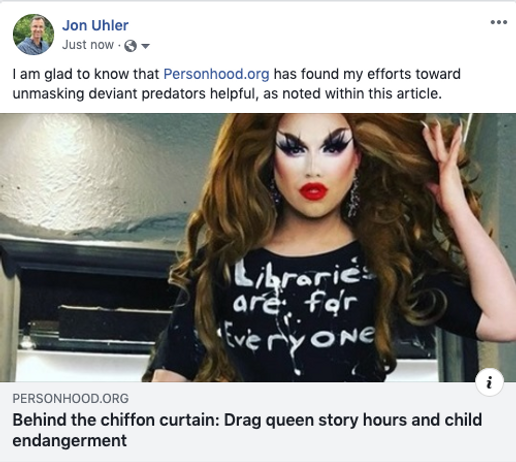Open the 'Just now' timestamp permalink
Image resolution: width=516 pixels, height=462 pixels.
tap(88, 45)
